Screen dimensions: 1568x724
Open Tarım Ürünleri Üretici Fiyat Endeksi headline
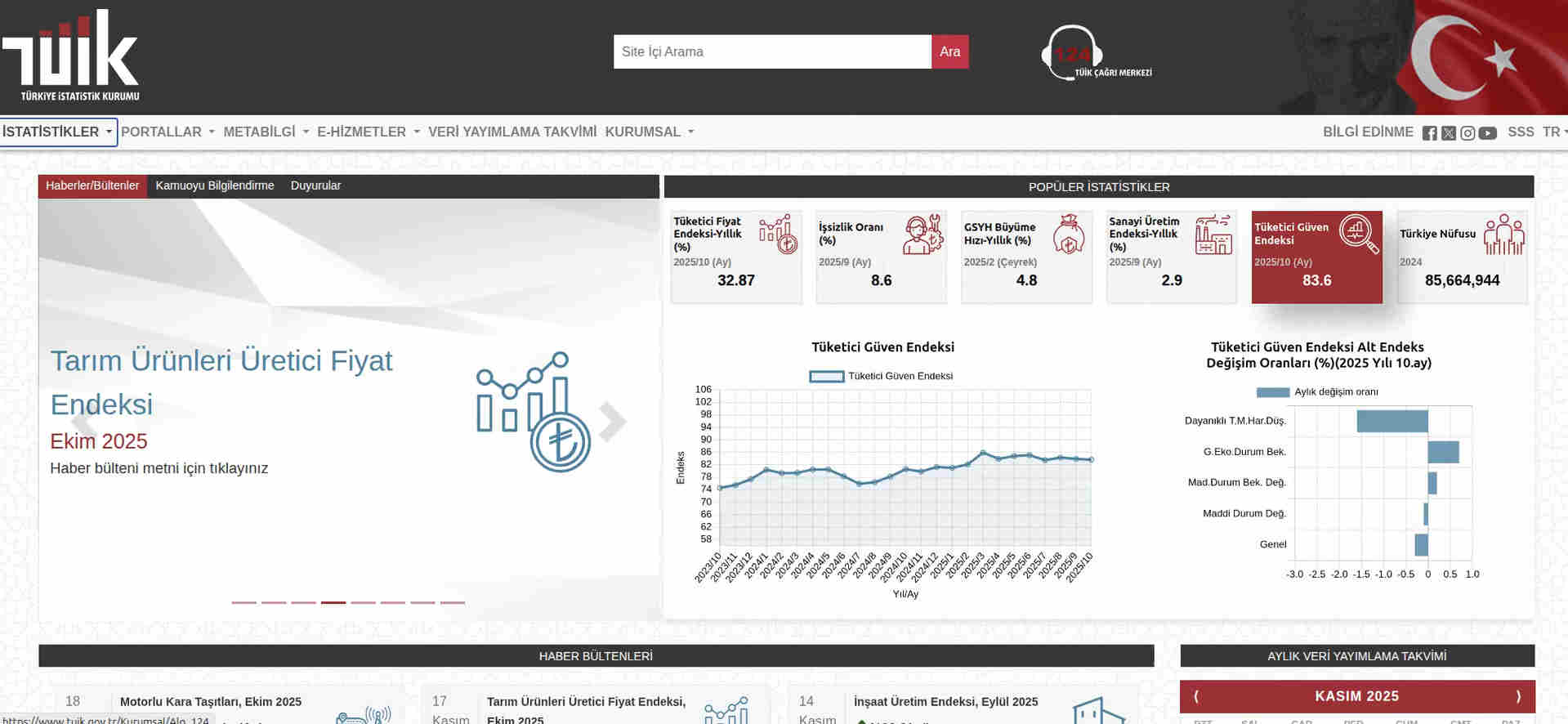[x=221, y=382]
